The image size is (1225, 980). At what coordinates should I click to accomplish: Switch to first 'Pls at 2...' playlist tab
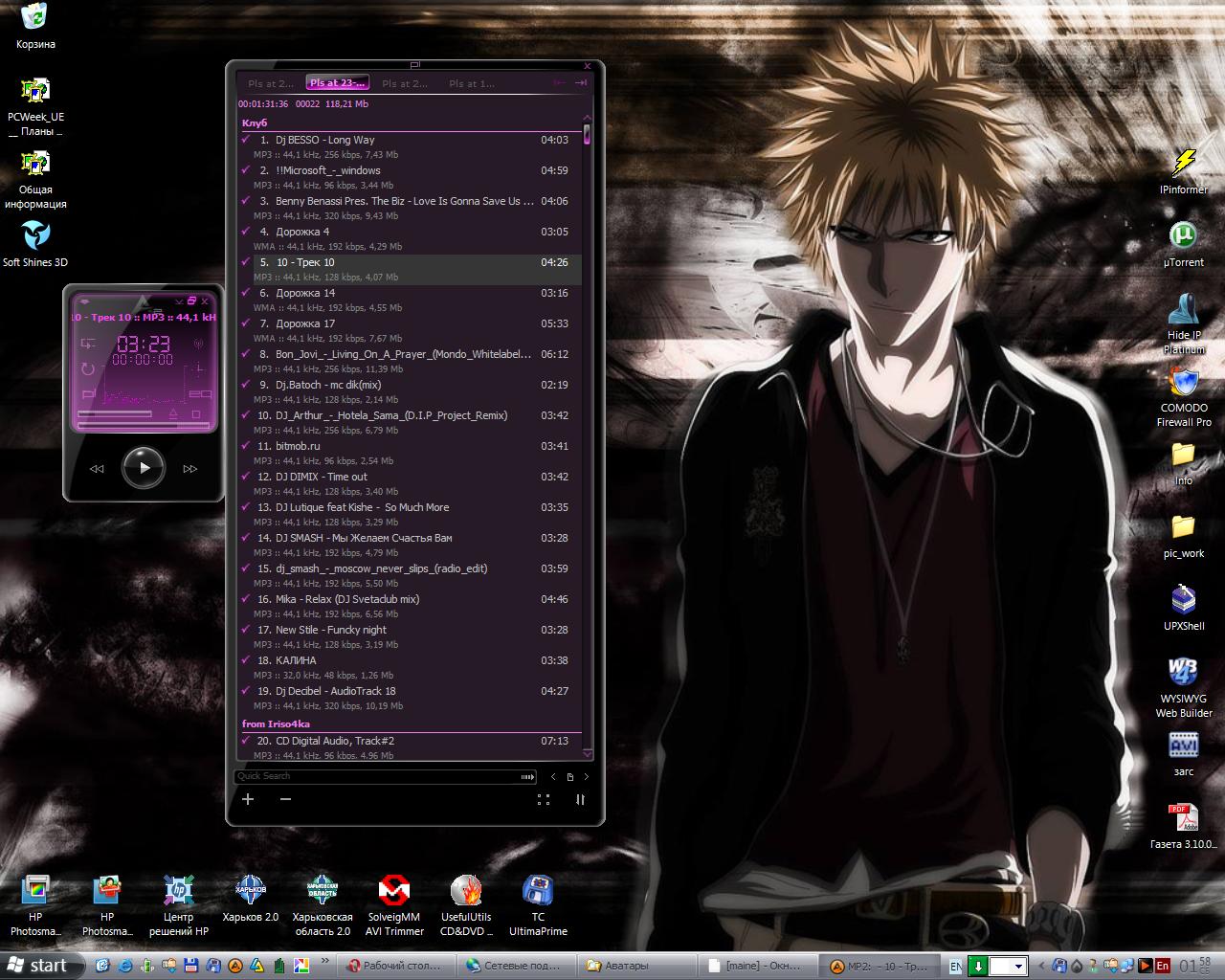[271, 83]
